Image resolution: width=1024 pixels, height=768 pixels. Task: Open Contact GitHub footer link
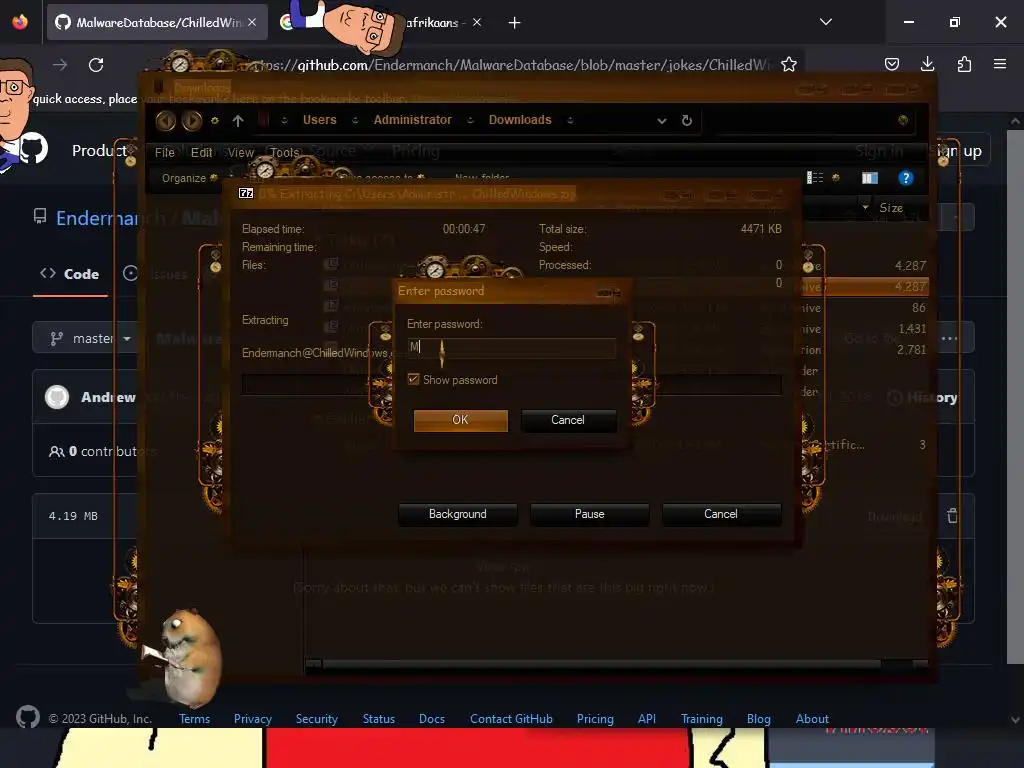[511, 718]
